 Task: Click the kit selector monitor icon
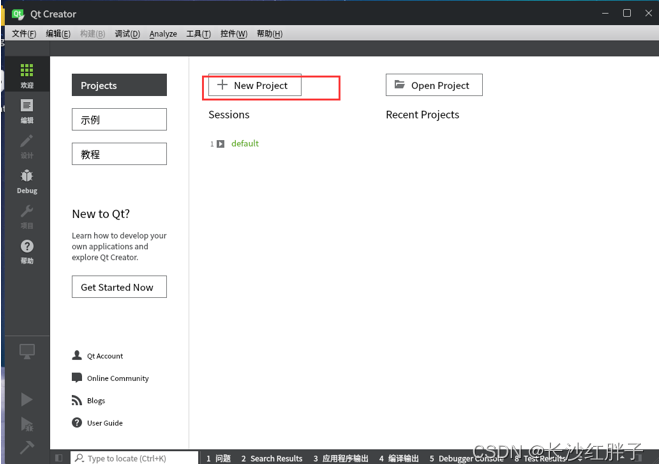[27, 351]
